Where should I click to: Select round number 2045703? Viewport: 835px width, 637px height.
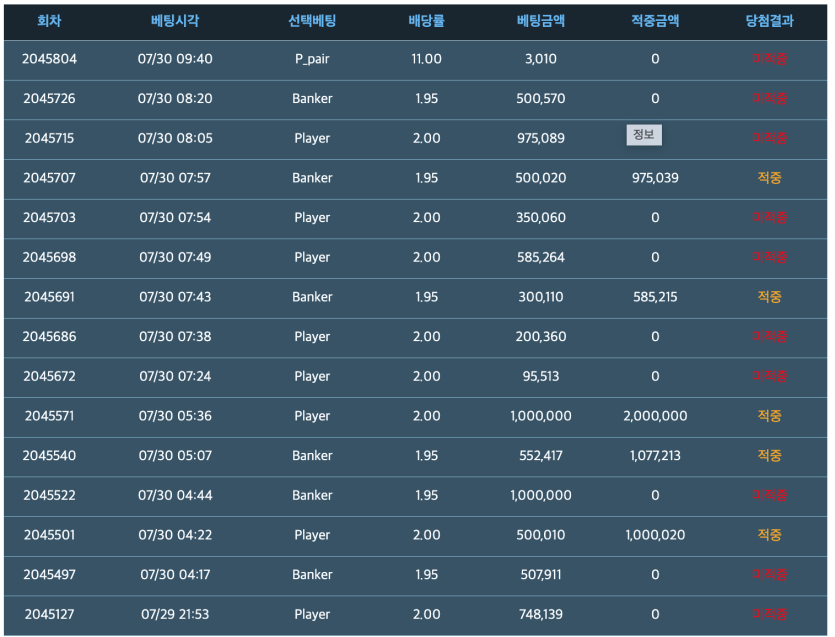(49, 217)
